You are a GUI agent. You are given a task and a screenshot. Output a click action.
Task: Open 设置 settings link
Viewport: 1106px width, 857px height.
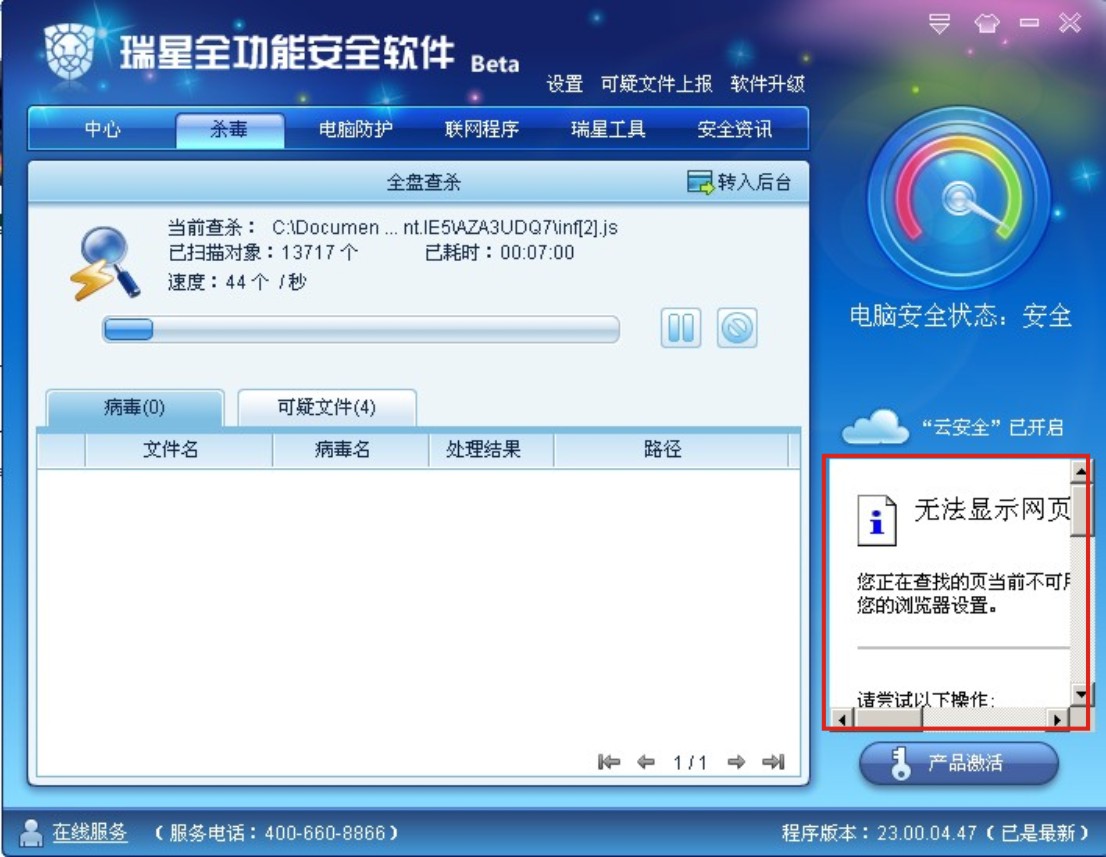click(x=564, y=84)
